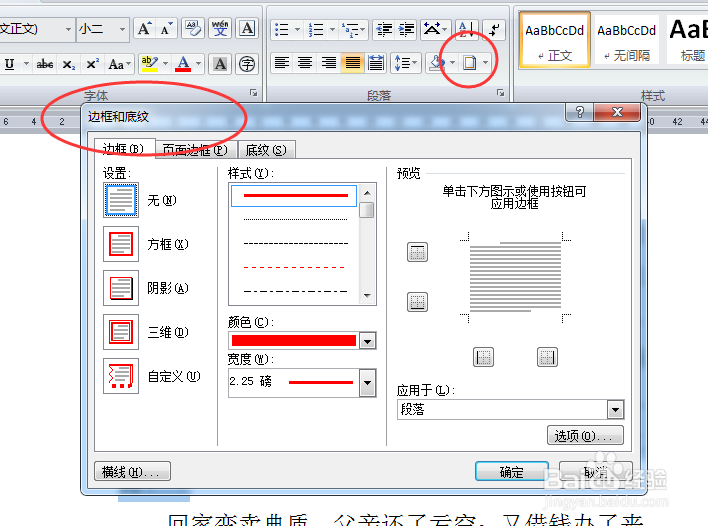
Task: Open the font size dropdown
Action: pos(122,29)
